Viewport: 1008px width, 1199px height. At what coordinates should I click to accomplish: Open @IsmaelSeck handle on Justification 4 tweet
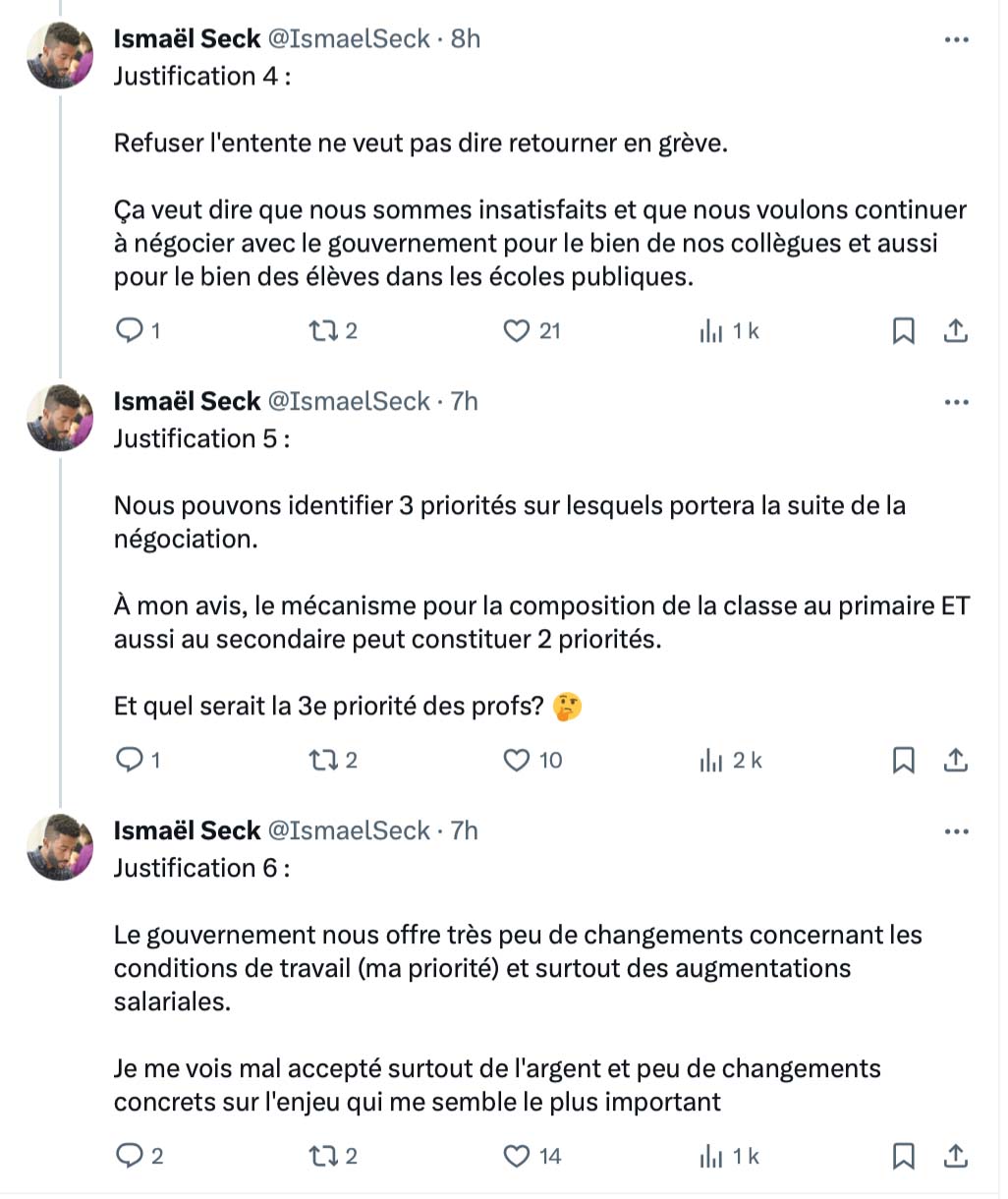coord(349,39)
